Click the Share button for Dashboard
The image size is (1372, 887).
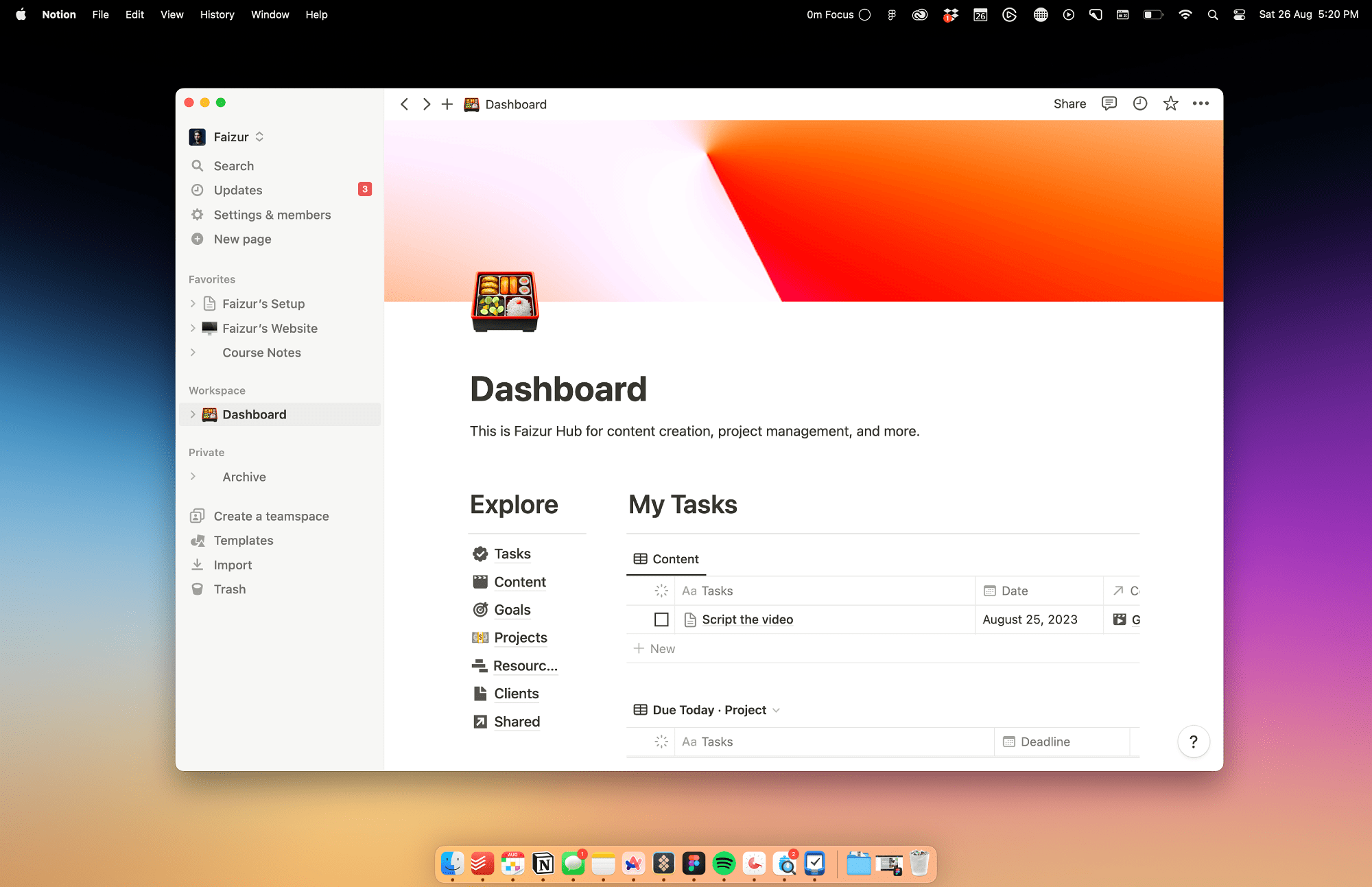coord(1069,103)
